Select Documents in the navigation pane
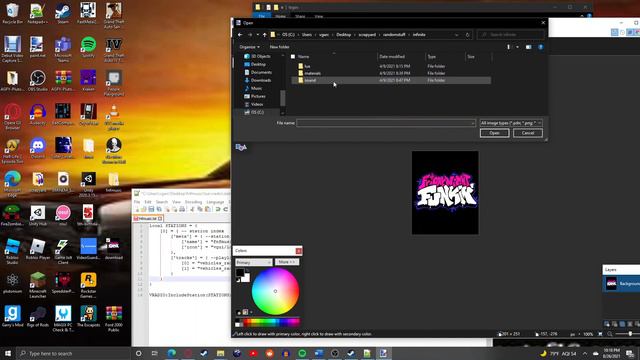Image resolution: width=640 pixels, height=360 pixels. tap(261, 72)
